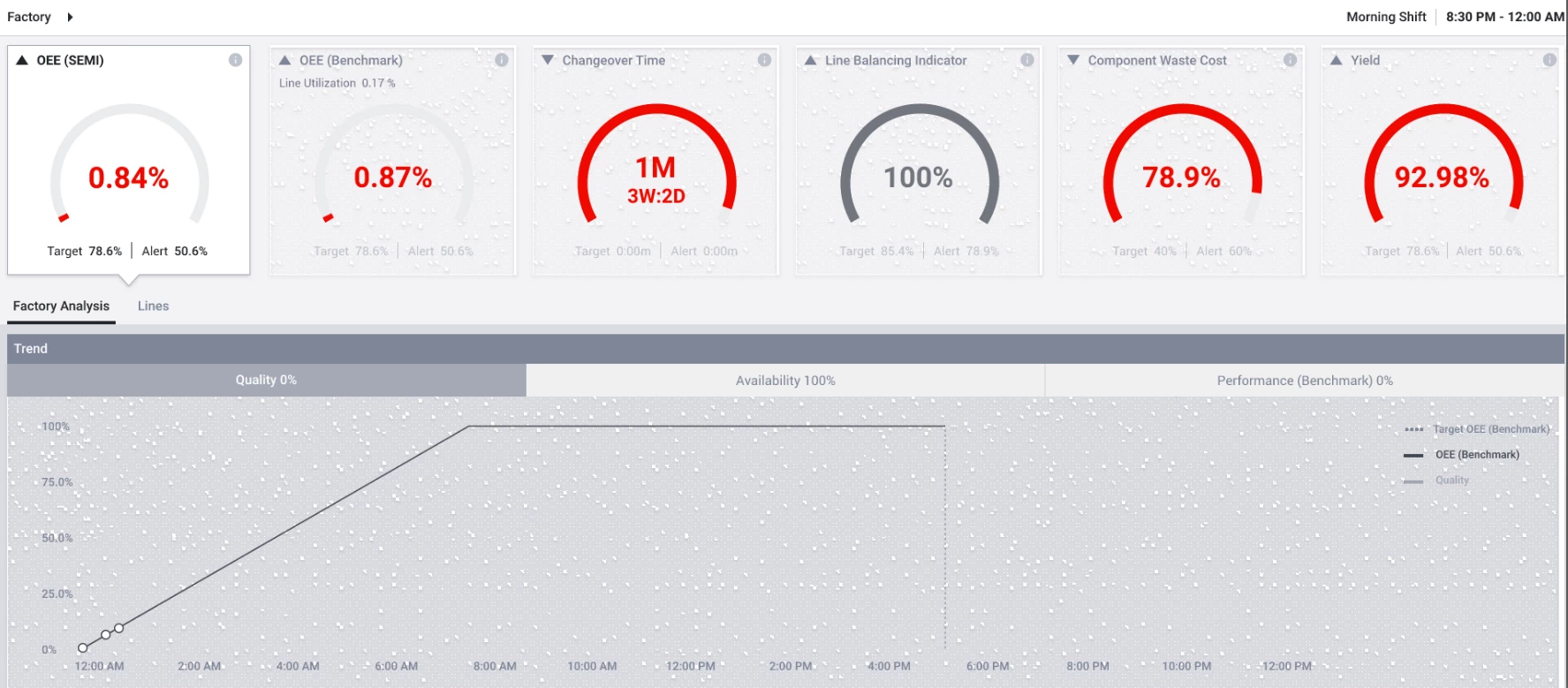This screenshot has width=1568, height=688.
Task: Click the first data point at 12:00 AM
Action: point(83,648)
